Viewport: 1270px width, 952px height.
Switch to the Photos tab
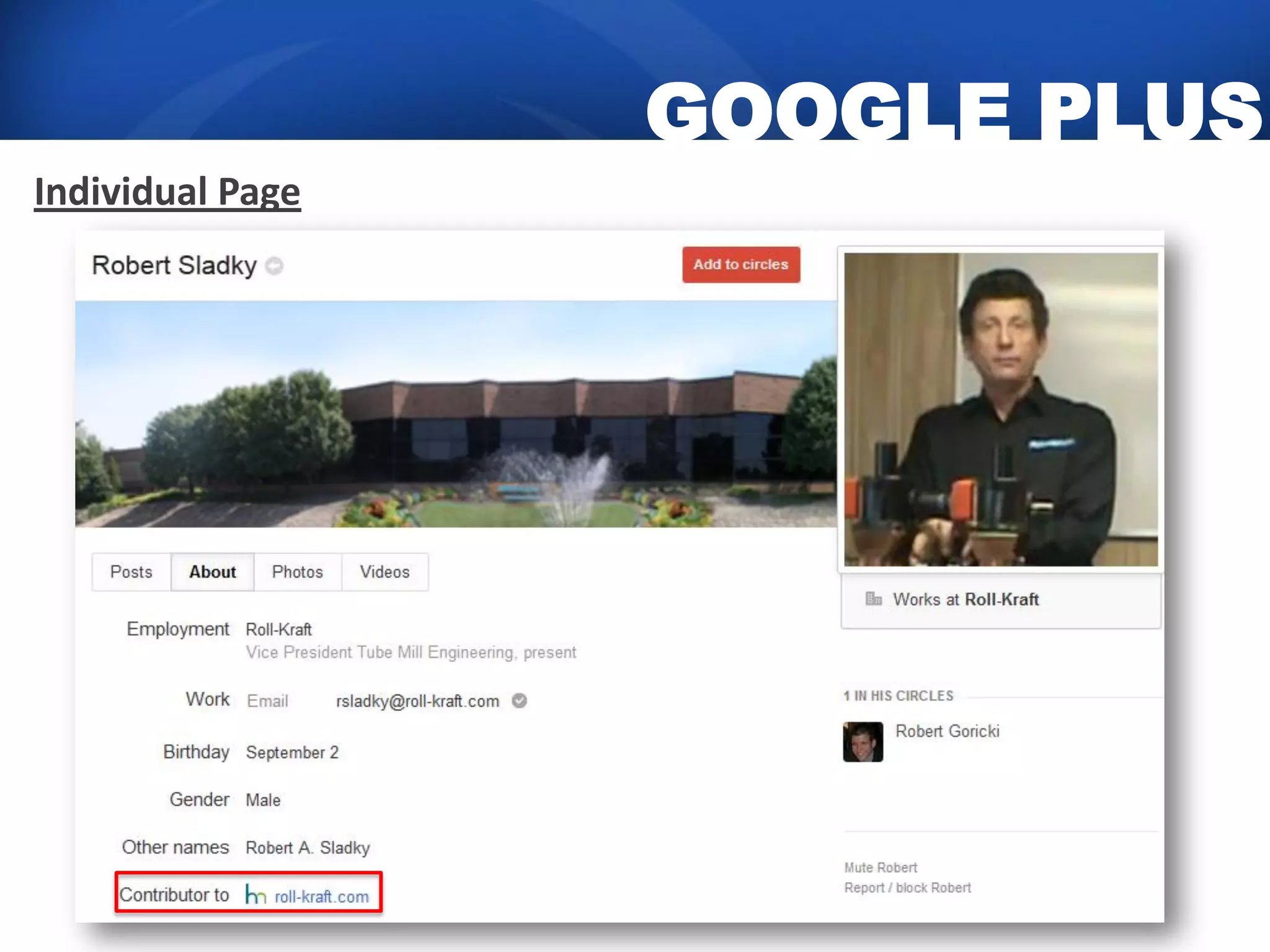298,572
